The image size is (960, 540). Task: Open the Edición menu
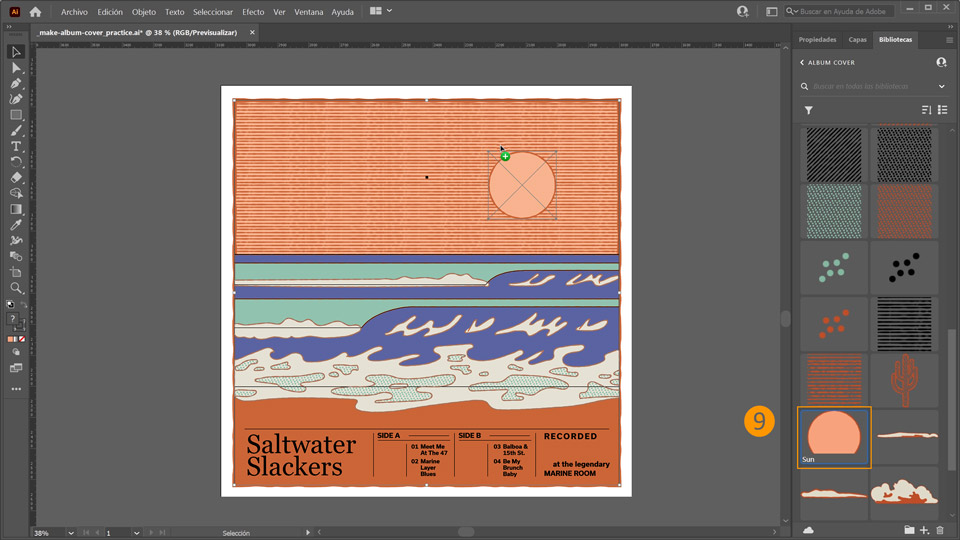pyautogui.click(x=110, y=12)
